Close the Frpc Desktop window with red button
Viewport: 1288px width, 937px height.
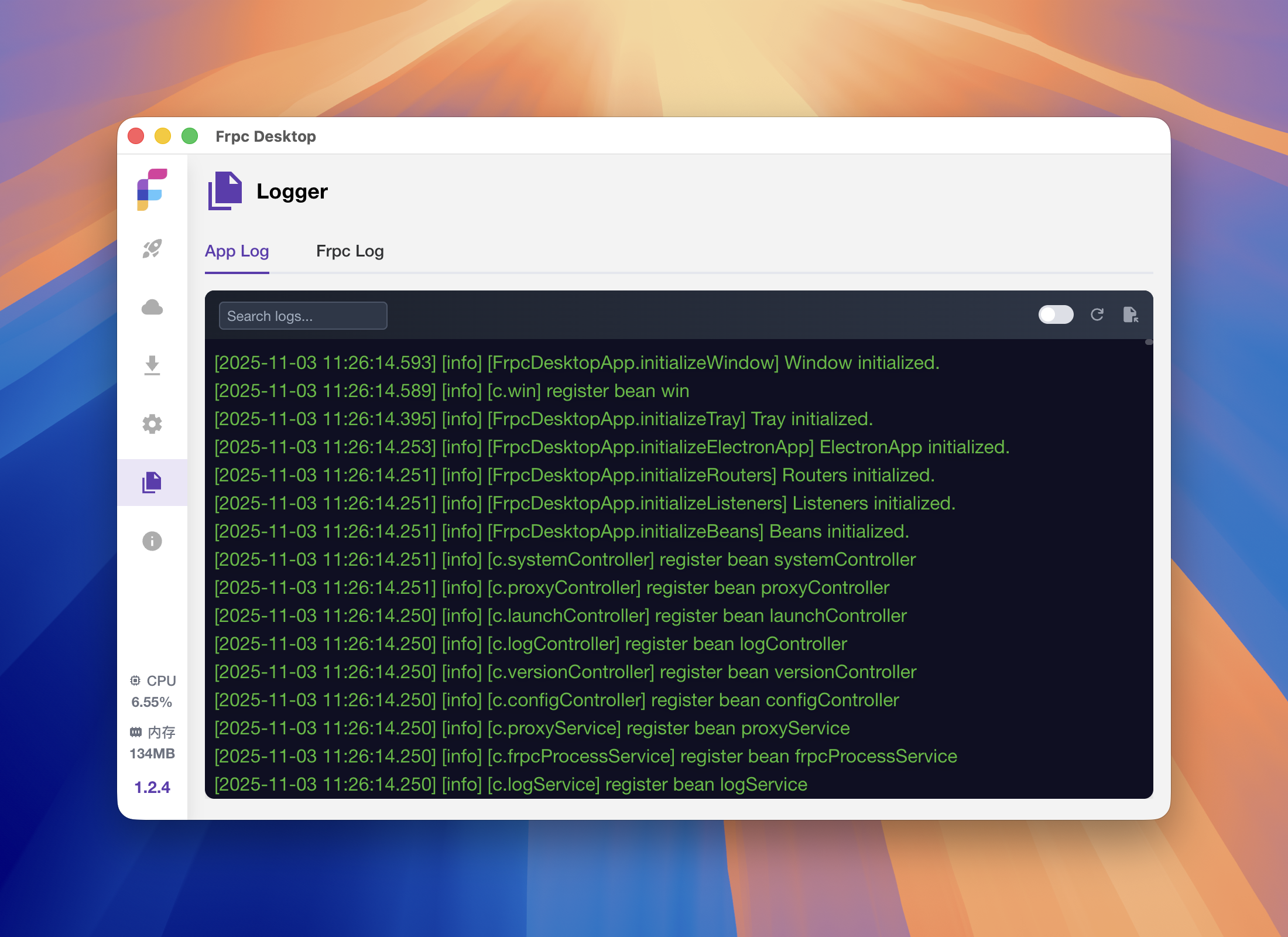[136, 136]
